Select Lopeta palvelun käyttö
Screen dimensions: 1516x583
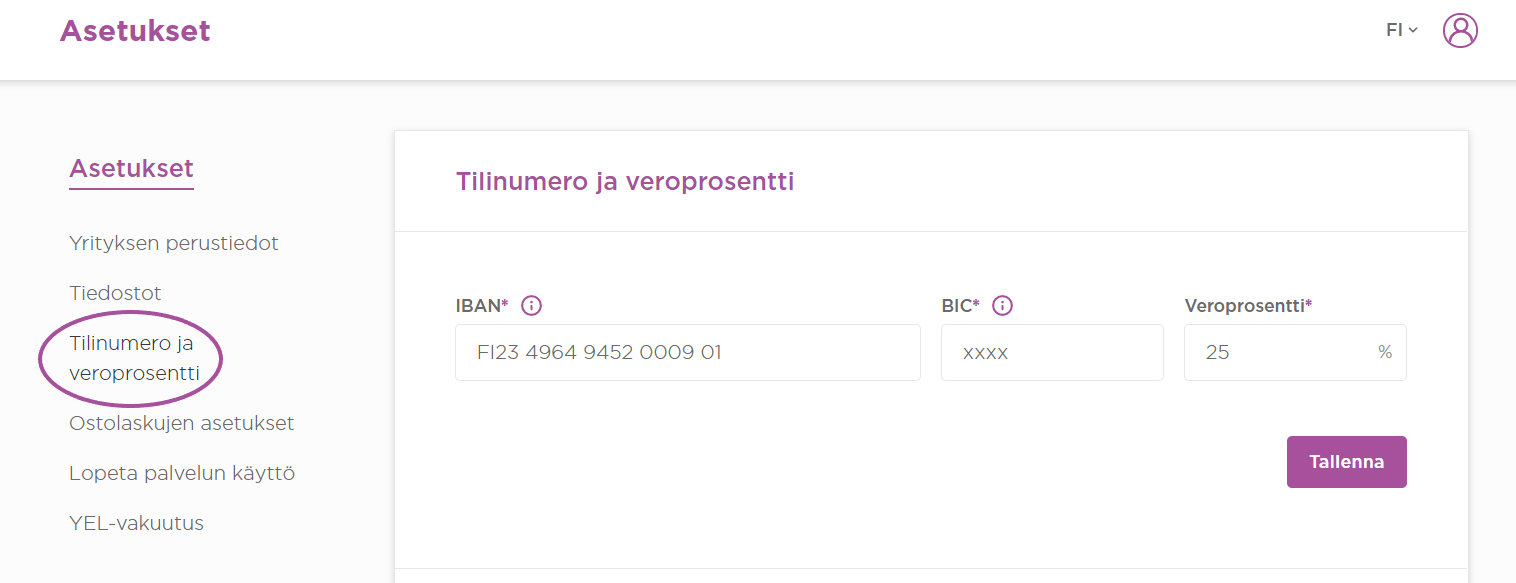pyautogui.click(x=182, y=473)
